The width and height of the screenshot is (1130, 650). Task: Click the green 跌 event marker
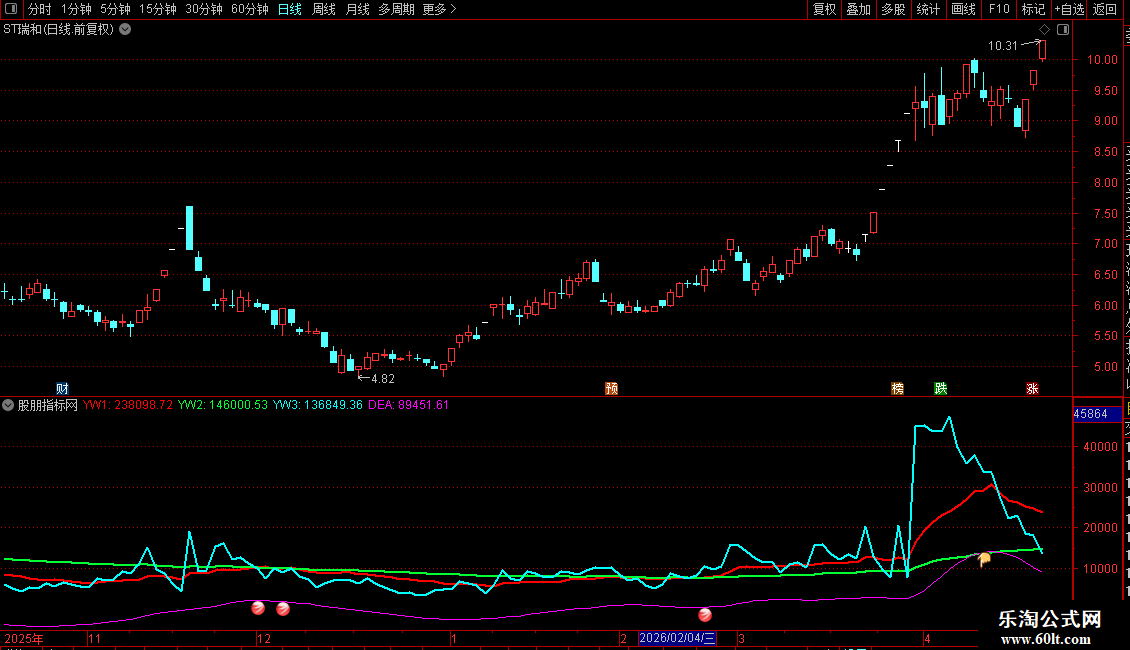940,389
